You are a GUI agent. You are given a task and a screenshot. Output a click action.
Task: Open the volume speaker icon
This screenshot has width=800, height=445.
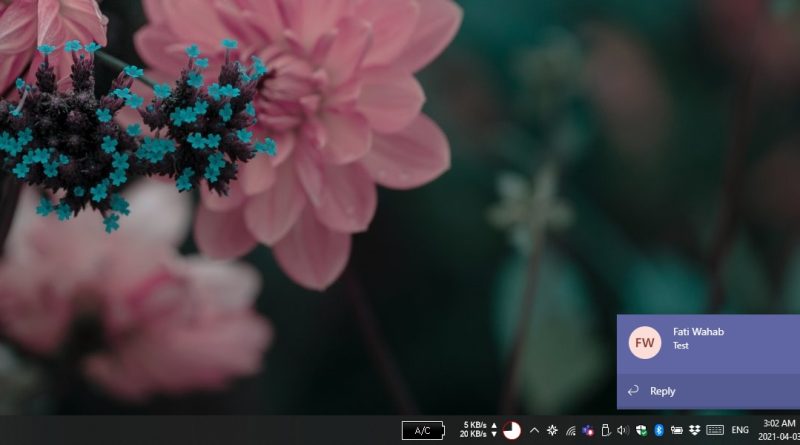[x=623, y=431]
